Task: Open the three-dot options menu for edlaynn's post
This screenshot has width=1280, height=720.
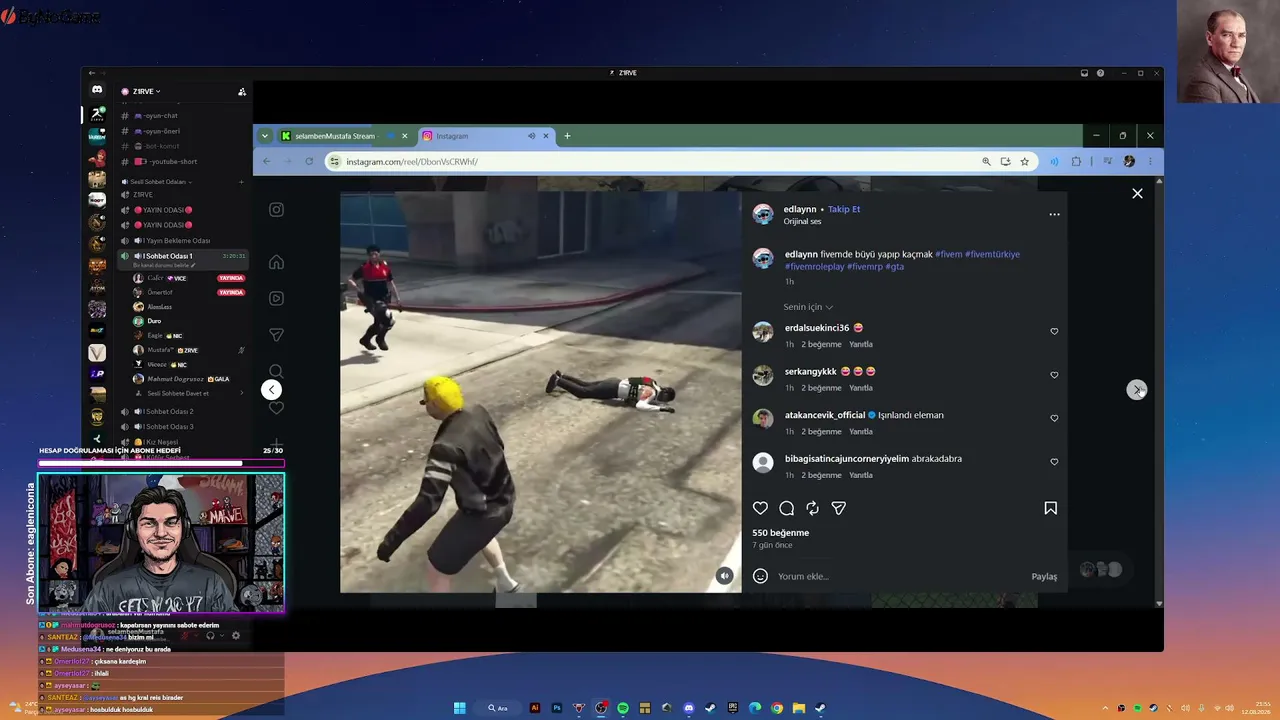Action: (1054, 214)
